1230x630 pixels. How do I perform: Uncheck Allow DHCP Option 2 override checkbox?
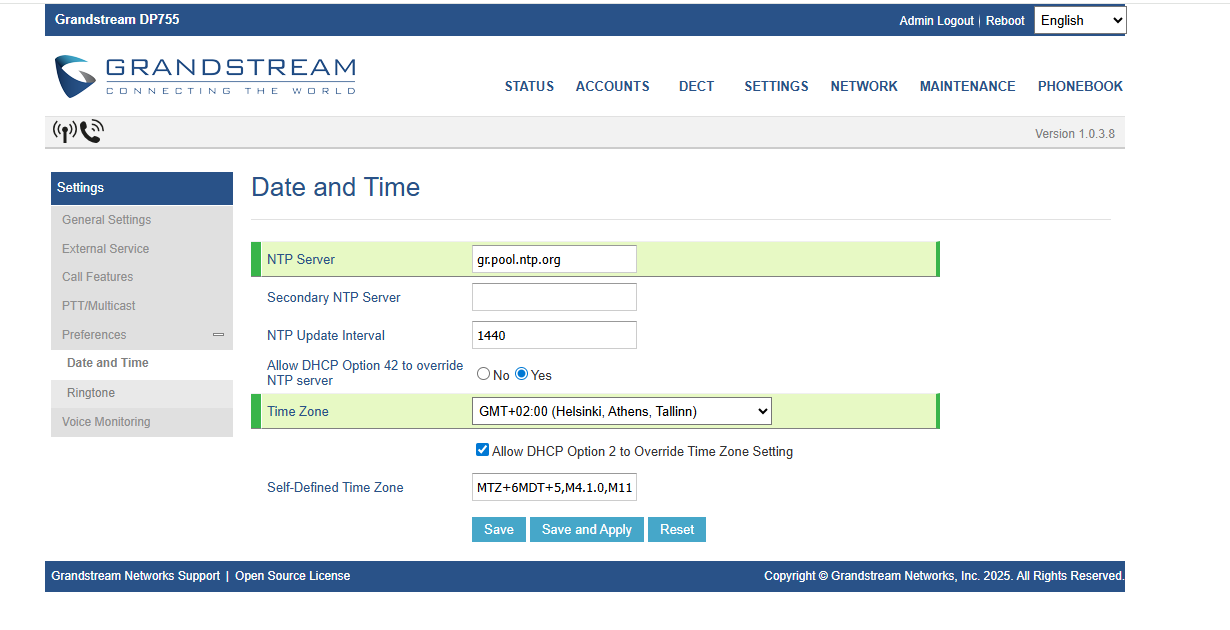(x=483, y=451)
